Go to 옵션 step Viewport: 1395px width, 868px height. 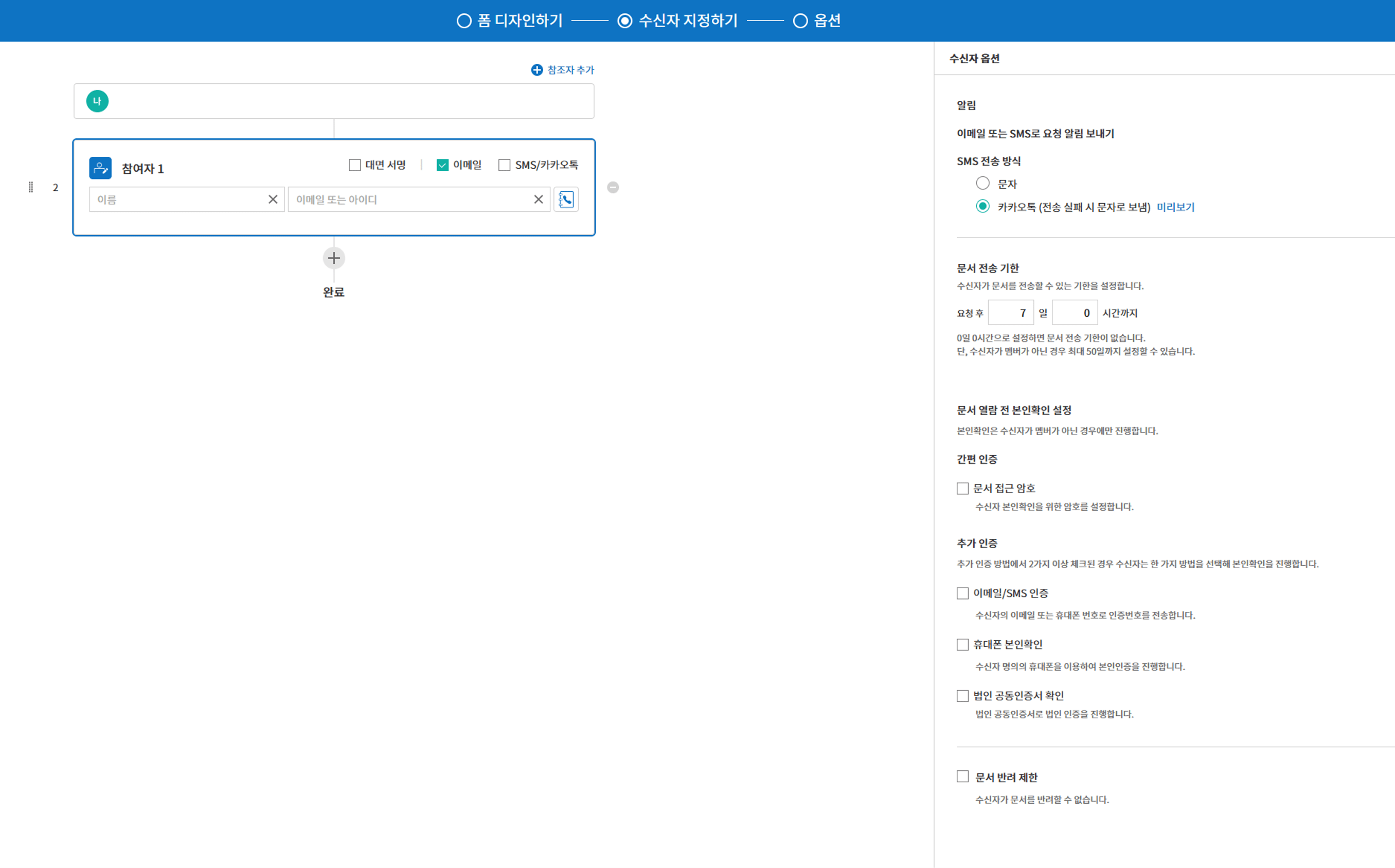[817, 21]
